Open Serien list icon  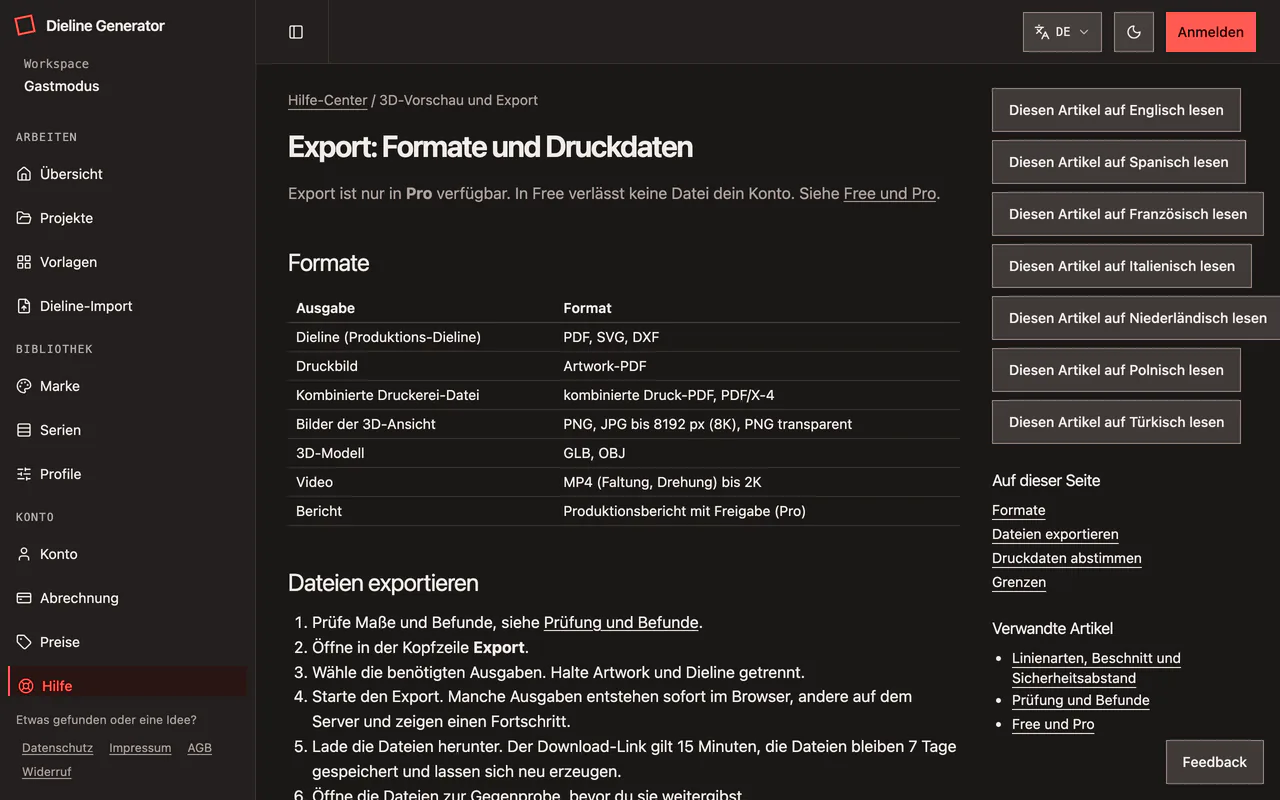24,430
